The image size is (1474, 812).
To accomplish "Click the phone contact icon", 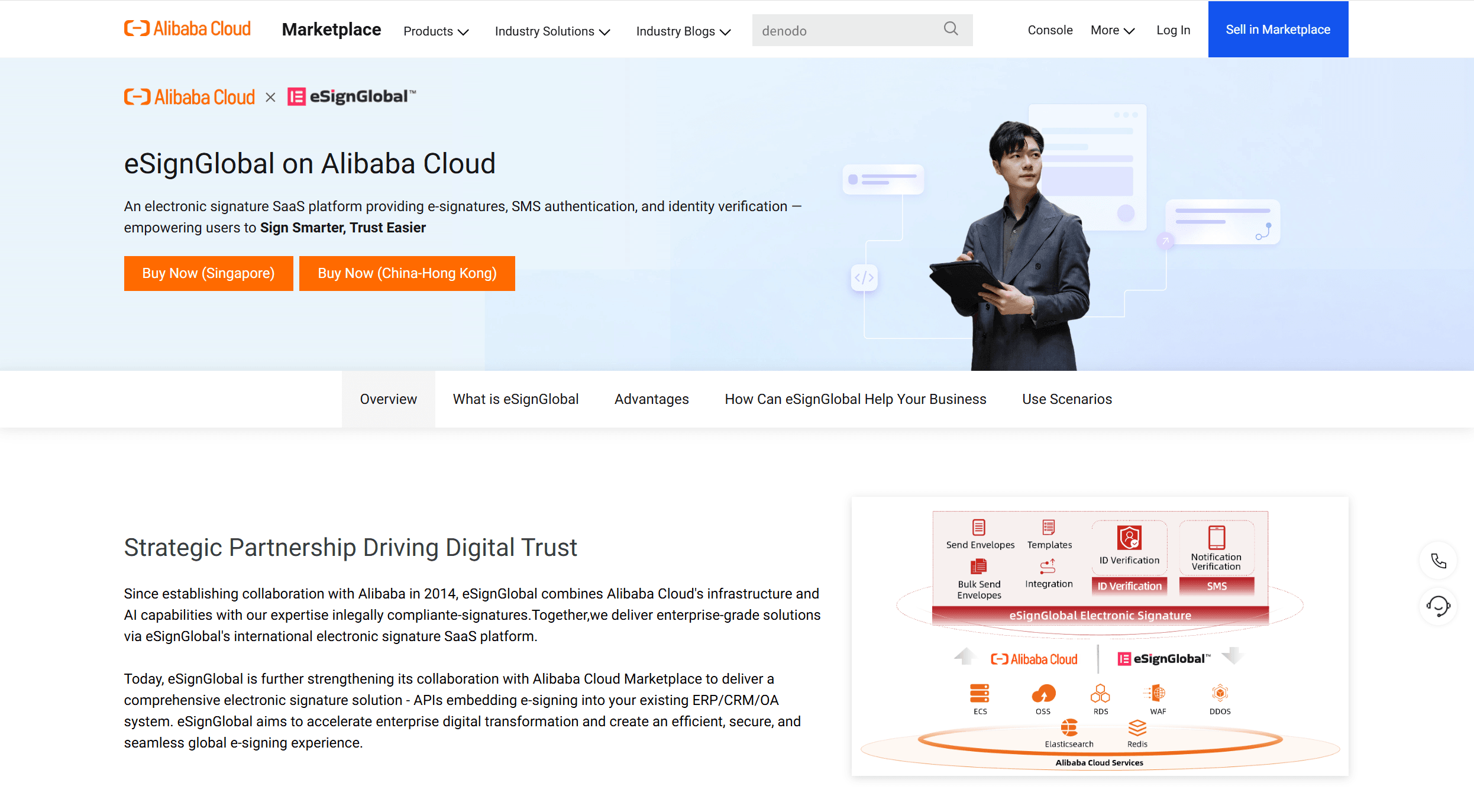I will (x=1439, y=561).
